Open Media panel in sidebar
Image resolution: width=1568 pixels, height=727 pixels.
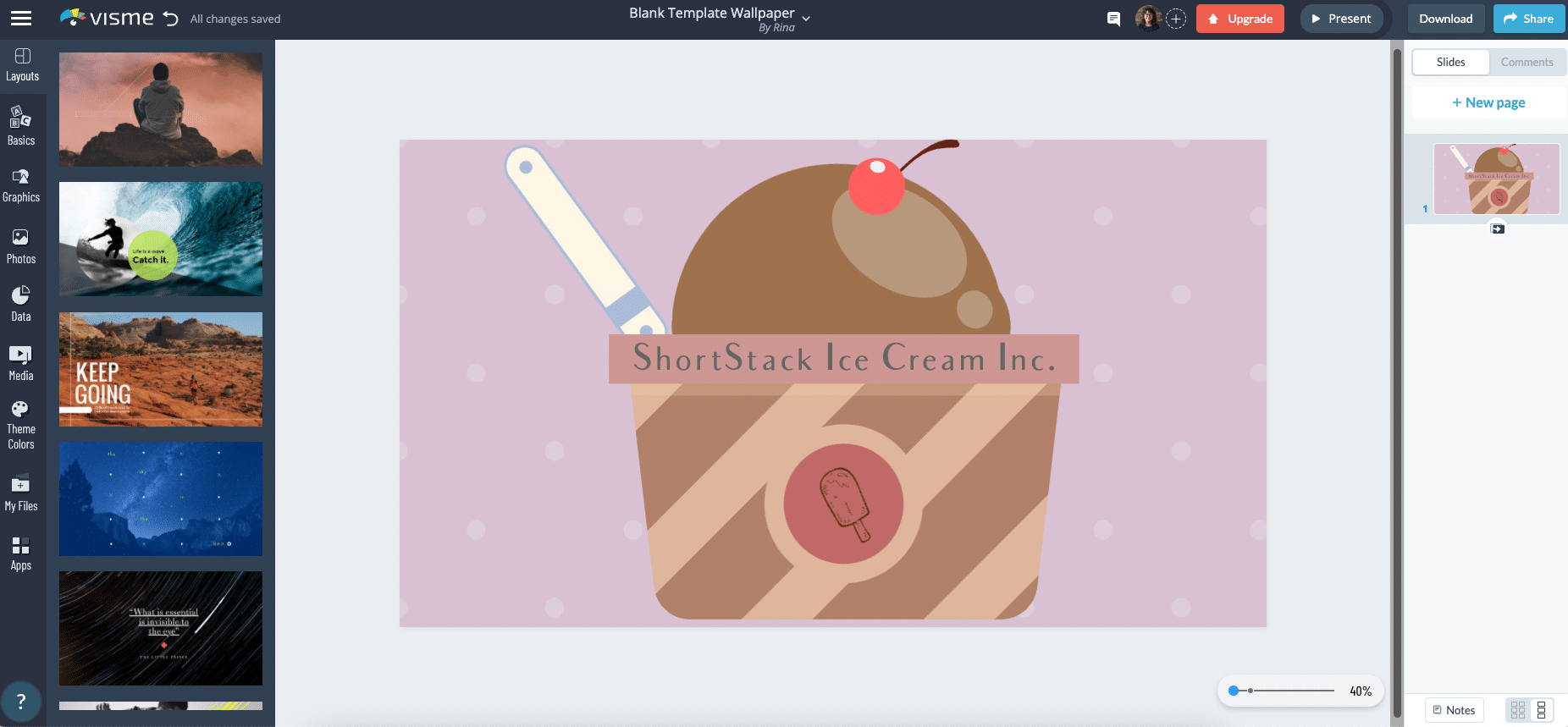[x=21, y=364]
